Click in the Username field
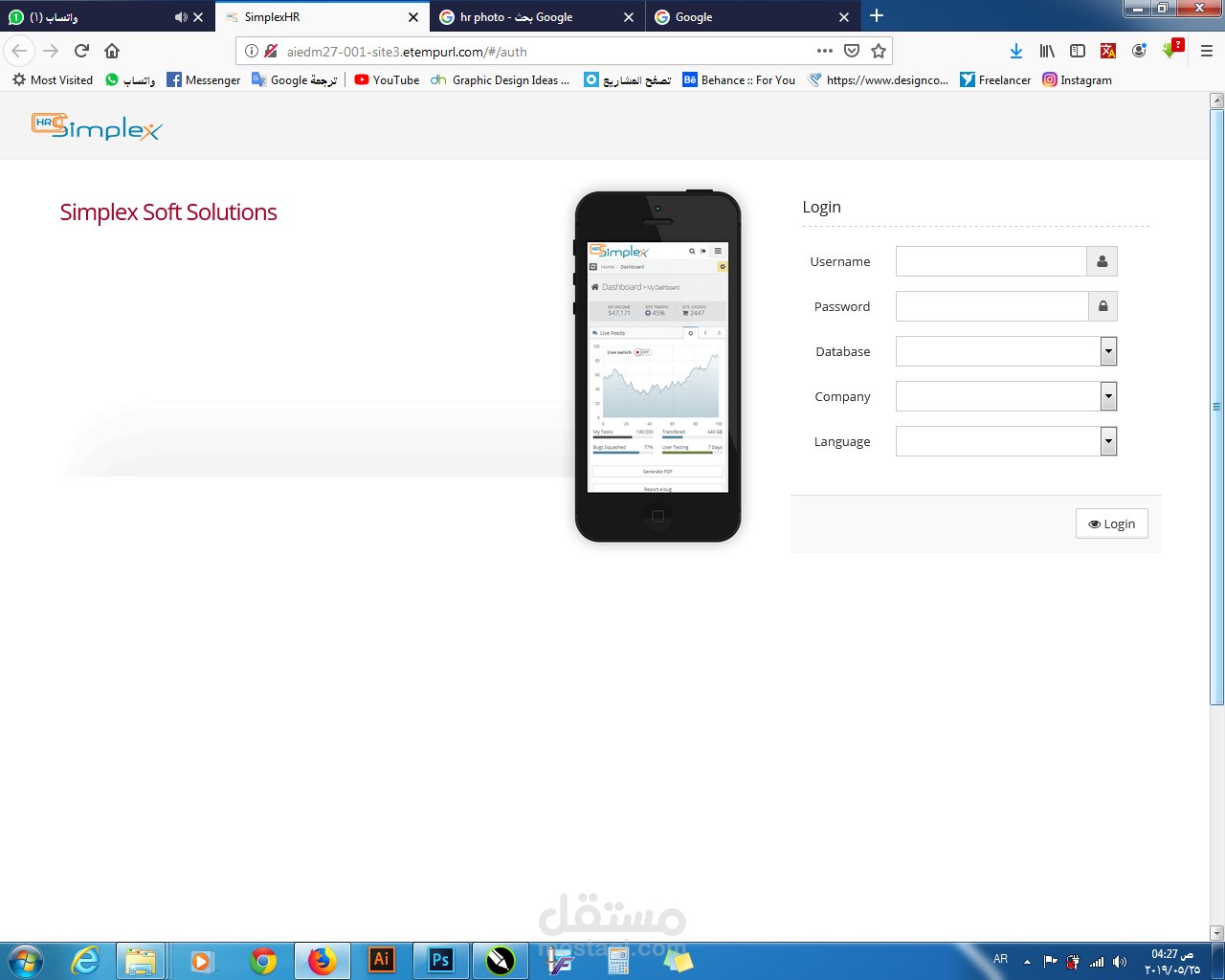 pyautogui.click(x=991, y=261)
